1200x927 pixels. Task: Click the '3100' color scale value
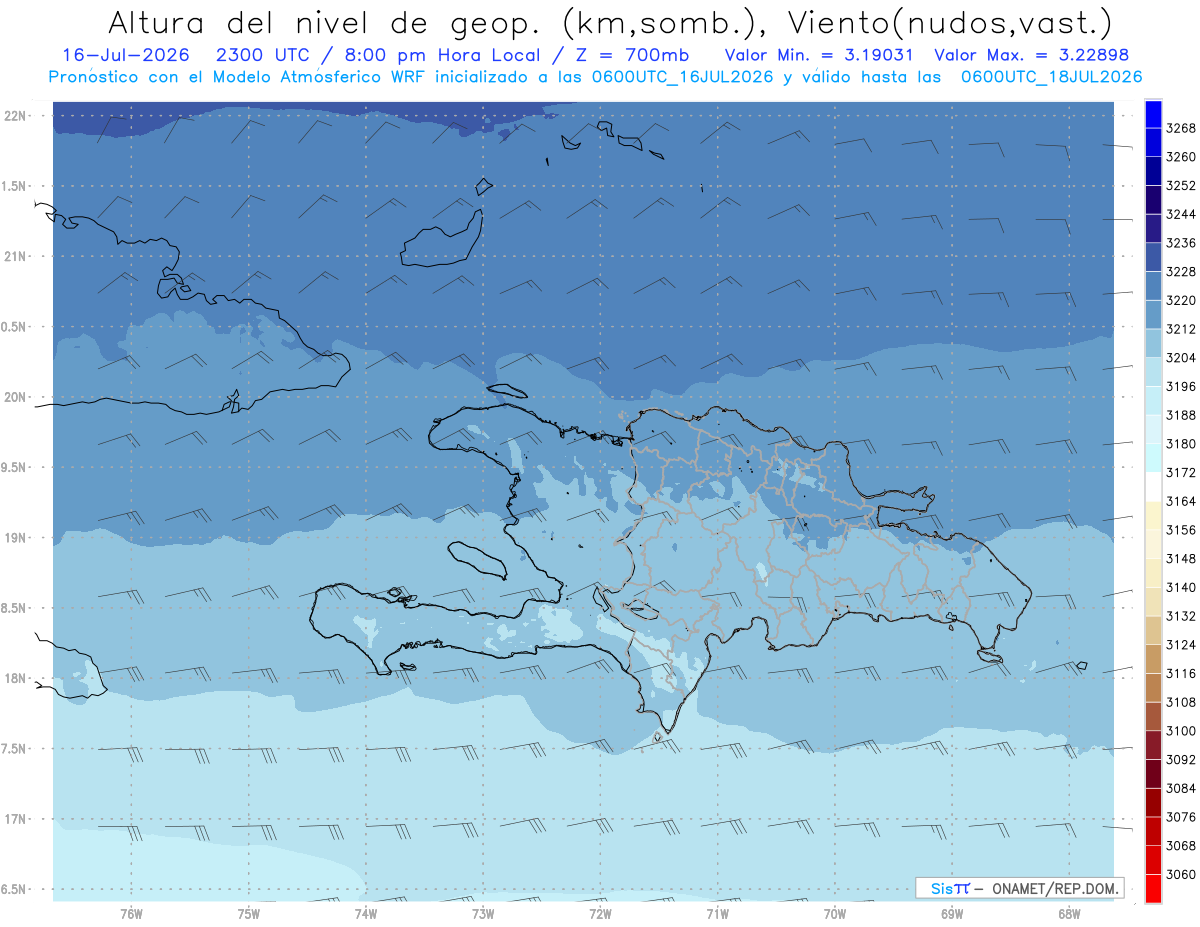coord(1181,731)
